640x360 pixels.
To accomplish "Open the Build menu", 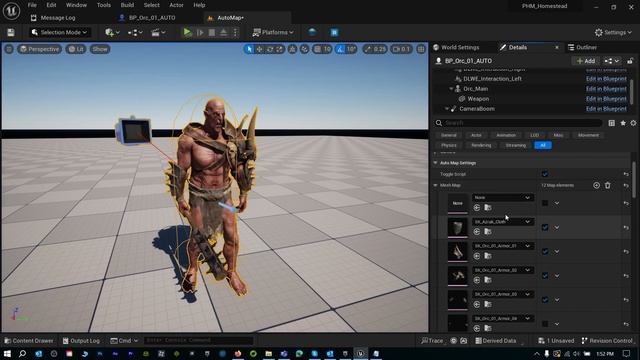I will coord(127,5).
